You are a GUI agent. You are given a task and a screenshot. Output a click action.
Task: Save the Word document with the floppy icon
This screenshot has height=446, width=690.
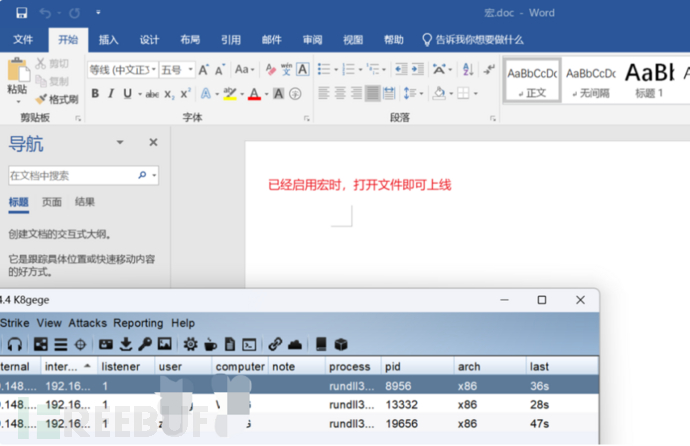point(21,13)
